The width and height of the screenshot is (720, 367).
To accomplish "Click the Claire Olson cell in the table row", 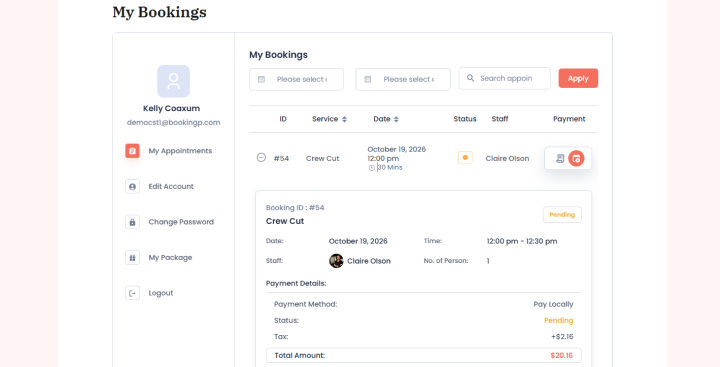I will coord(507,158).
